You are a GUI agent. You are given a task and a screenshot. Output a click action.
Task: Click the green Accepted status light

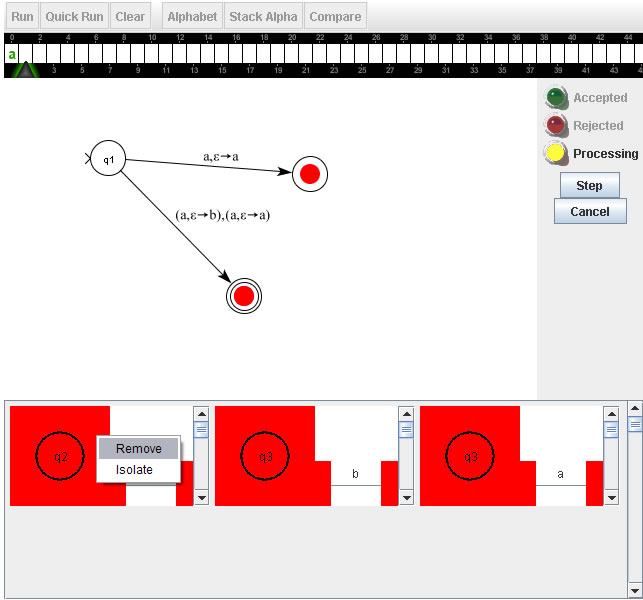pyautogui.click(x=556, y=98)
